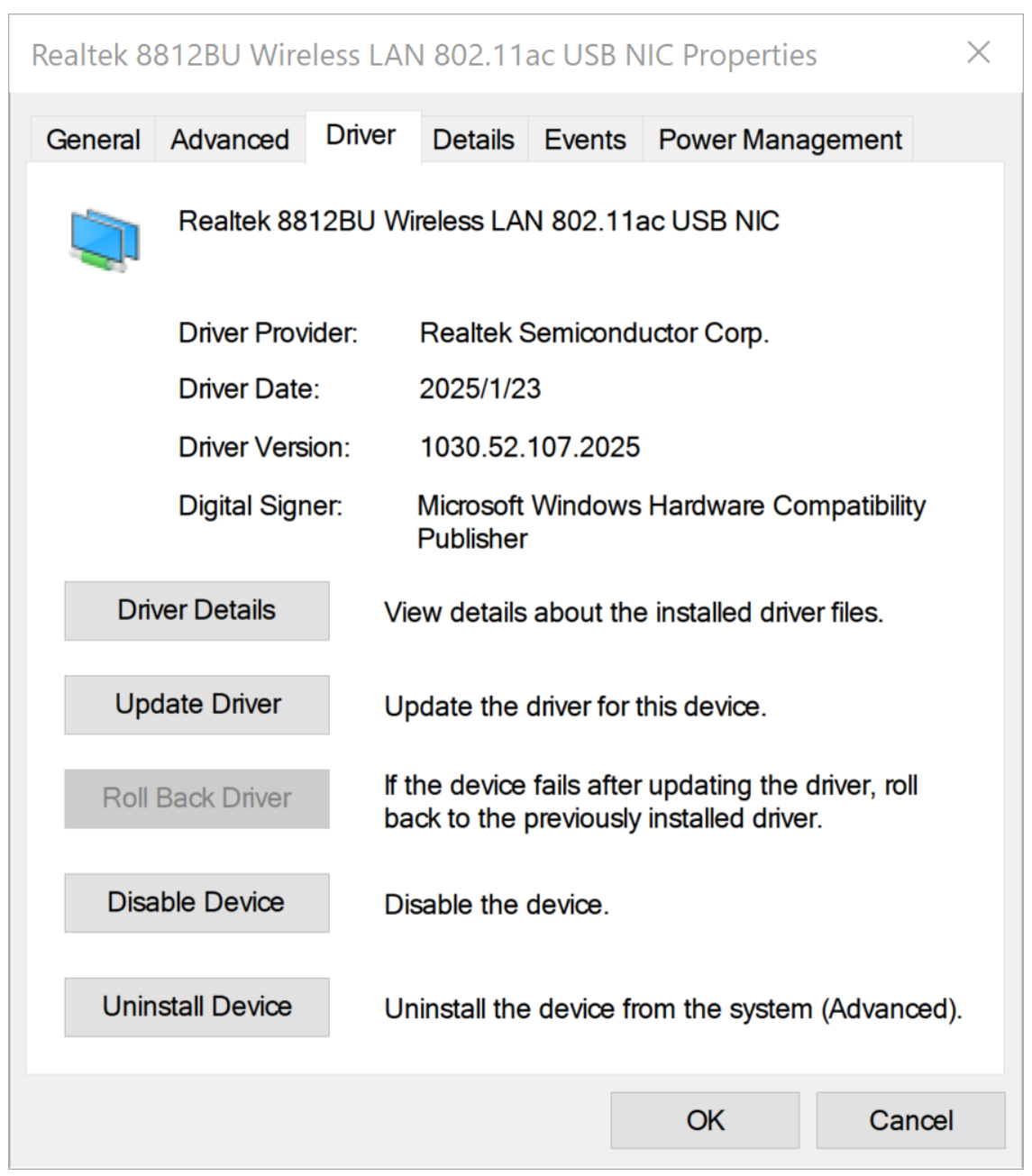
Task: View the Events tab
Action: click(584, 141)
